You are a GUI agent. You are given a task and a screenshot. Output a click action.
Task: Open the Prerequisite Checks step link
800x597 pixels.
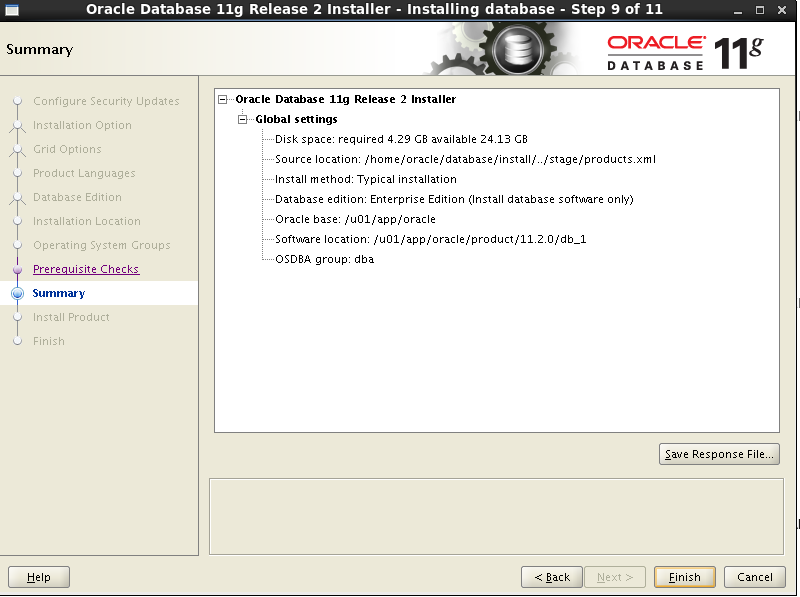tap(86, 269)
